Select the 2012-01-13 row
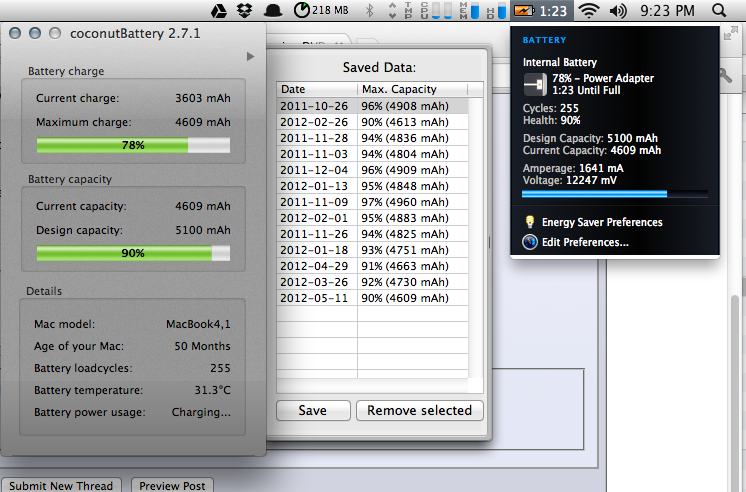The width and height of the screenshot is (746, 492). pos(373,186)
